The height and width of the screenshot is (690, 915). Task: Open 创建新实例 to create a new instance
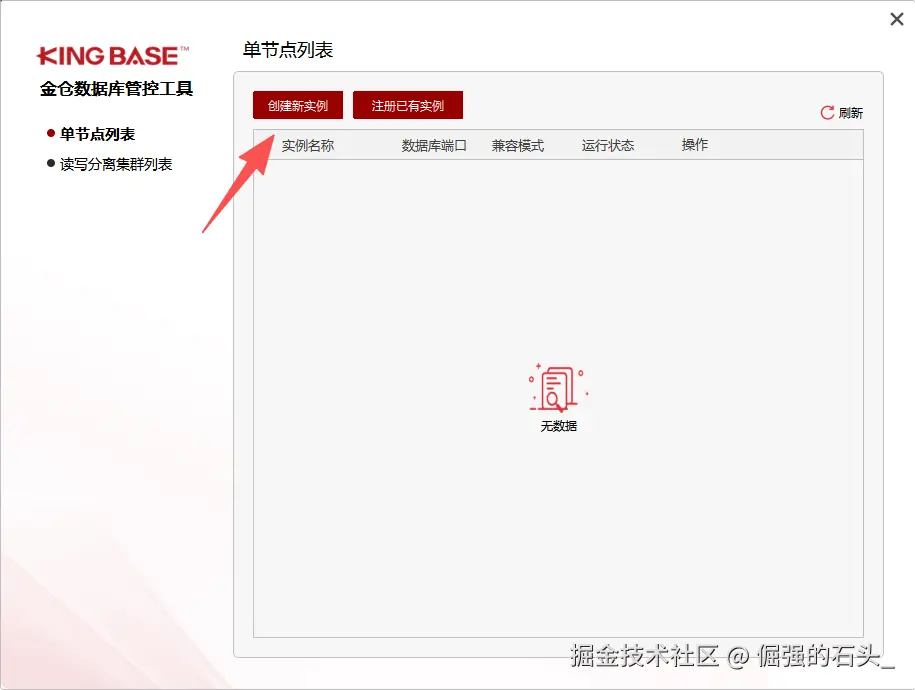coord(297,105)
